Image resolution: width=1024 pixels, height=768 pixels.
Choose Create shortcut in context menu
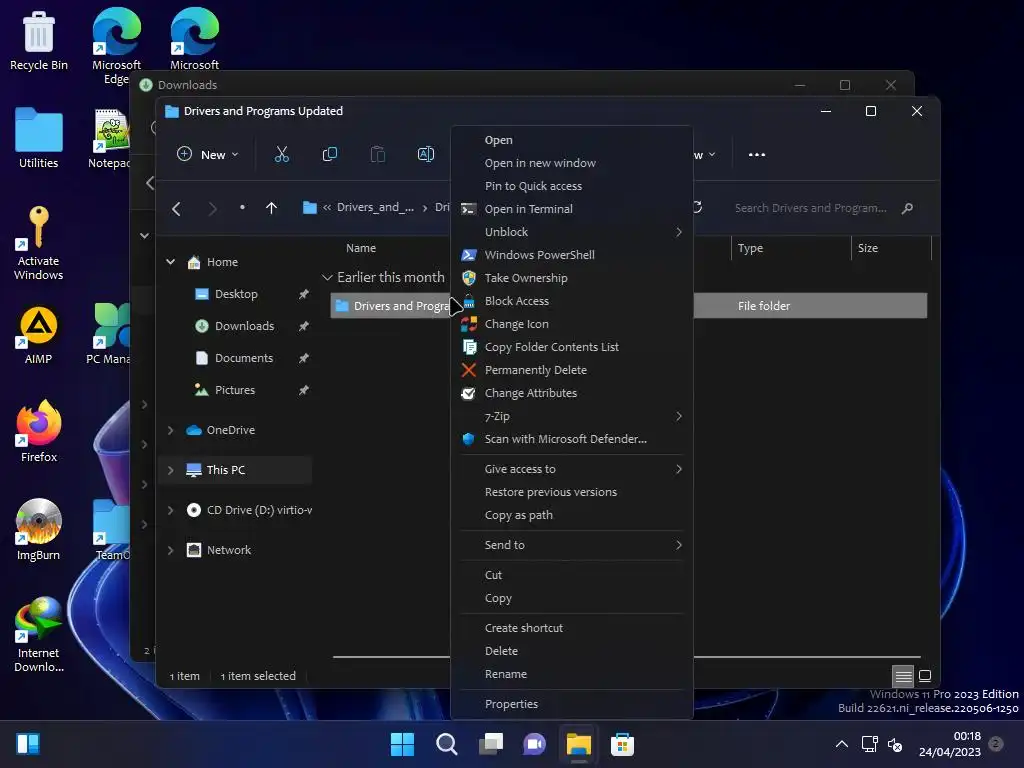[x=571, y=628]
